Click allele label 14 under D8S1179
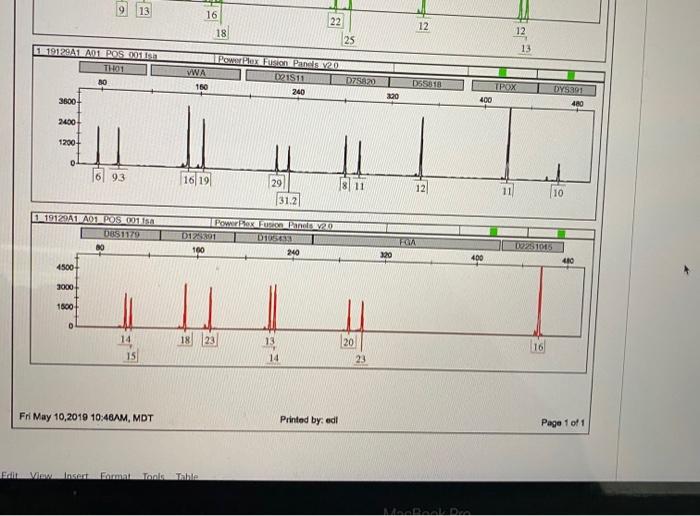Viewport: 700px width, 516px height. click(125, 339)
